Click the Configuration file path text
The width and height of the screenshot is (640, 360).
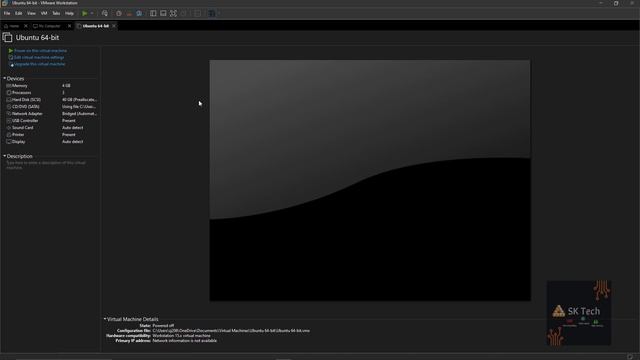coord(231,331)
